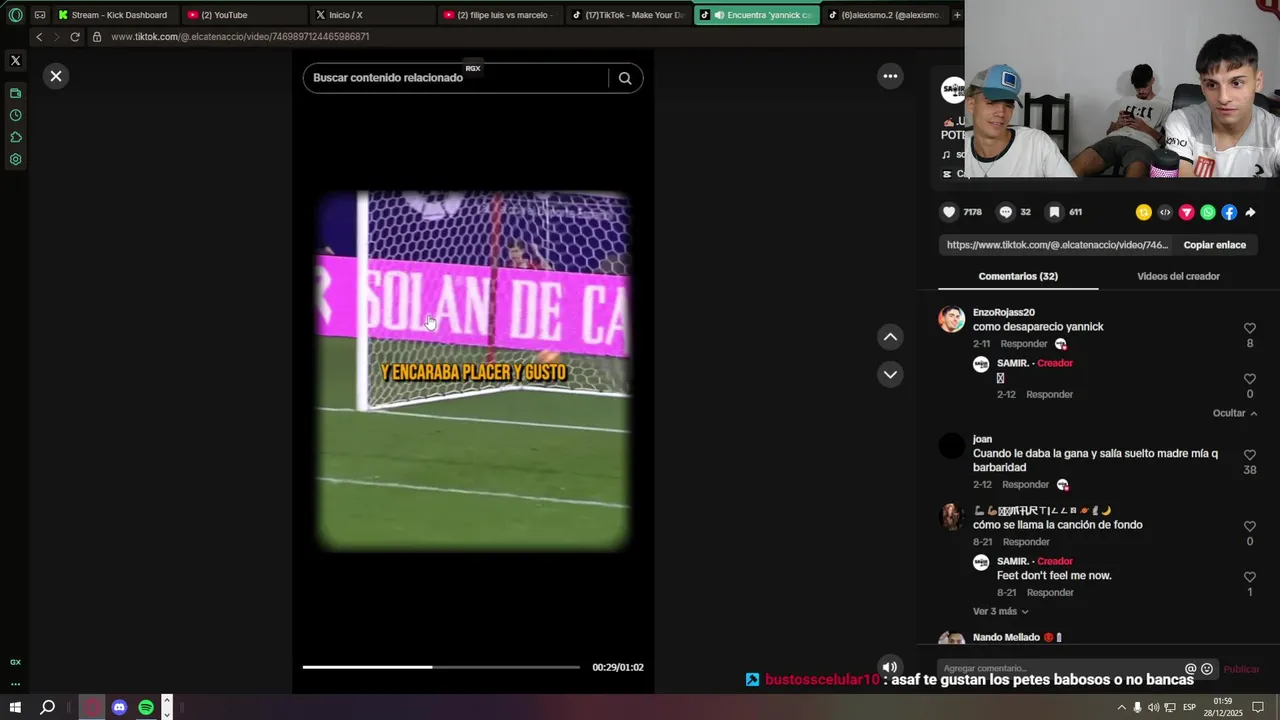Reply to joan's comment
This screenshot has width=1280, height=720.
[1025, 485]
